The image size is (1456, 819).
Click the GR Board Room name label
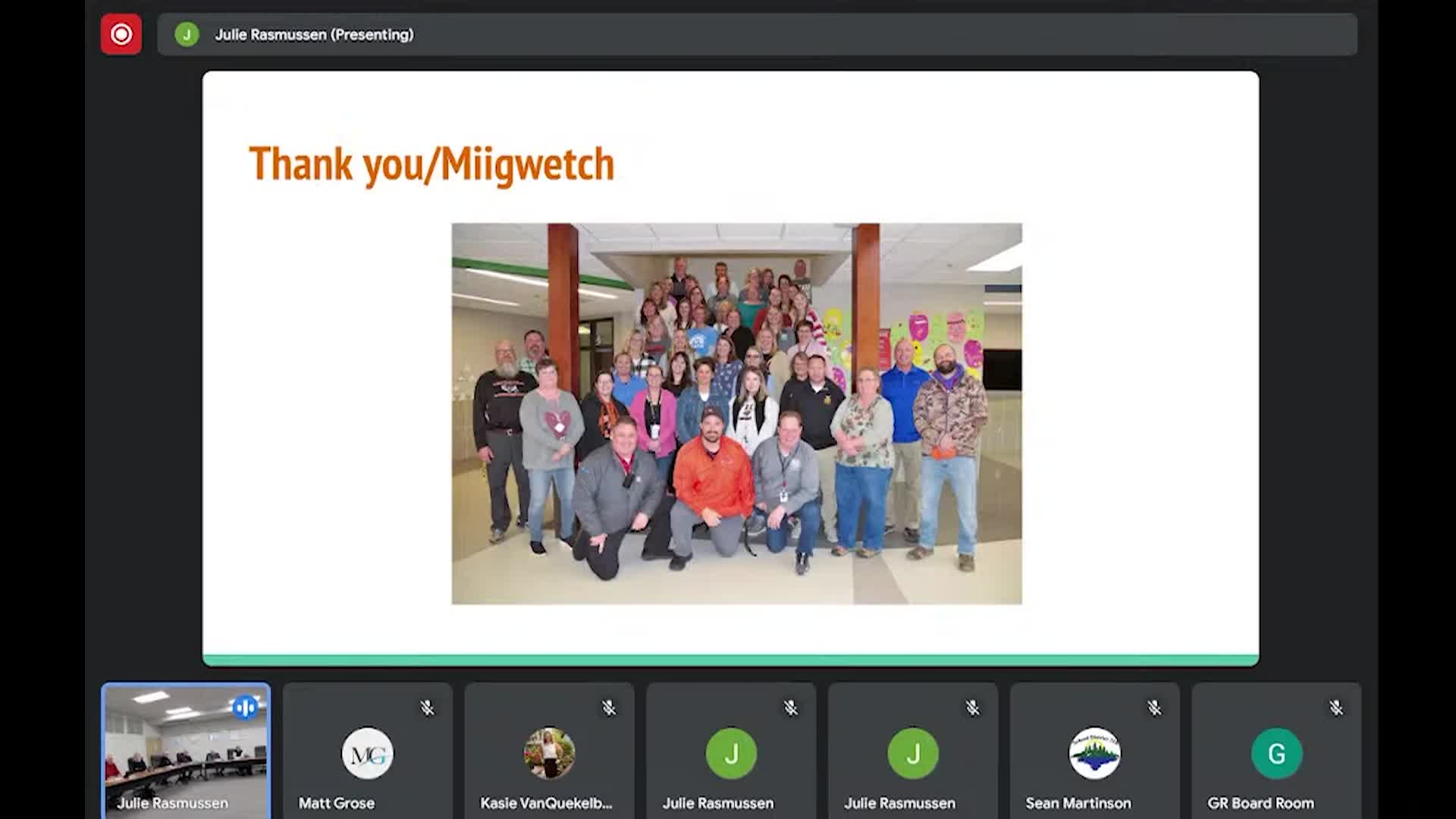coord(1260,802)
